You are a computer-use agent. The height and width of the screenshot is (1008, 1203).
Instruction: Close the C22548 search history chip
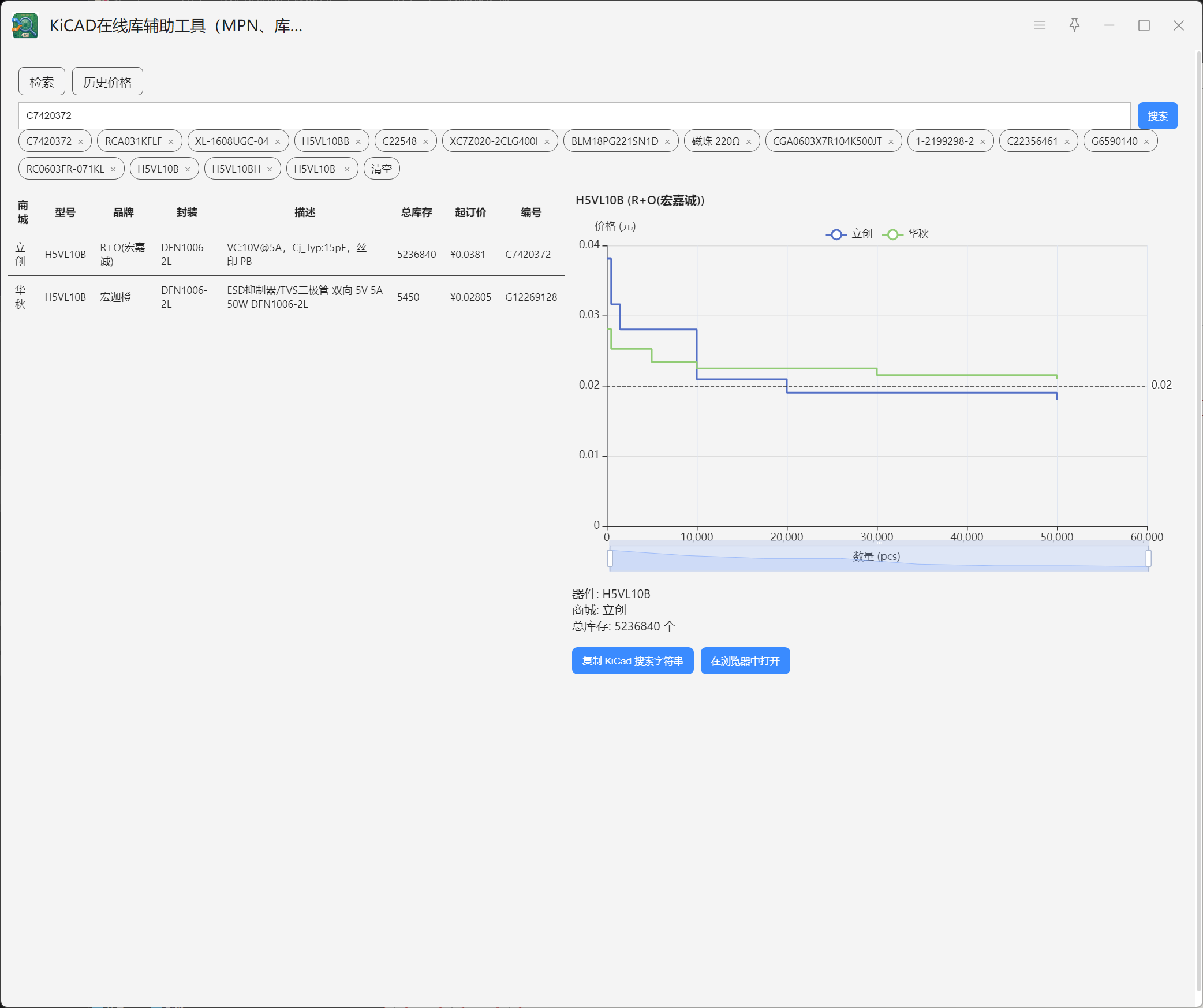[x=425, y=142]
